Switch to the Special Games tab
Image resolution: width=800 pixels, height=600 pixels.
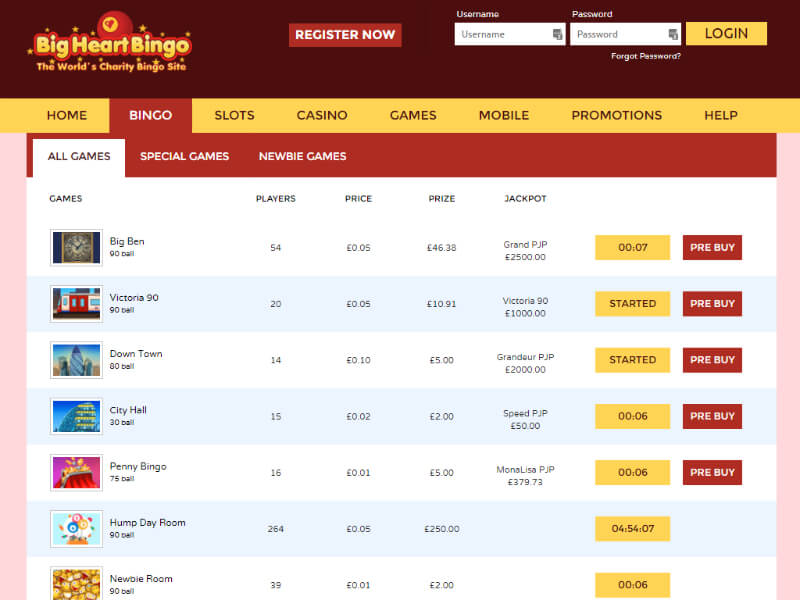[184, 157]
